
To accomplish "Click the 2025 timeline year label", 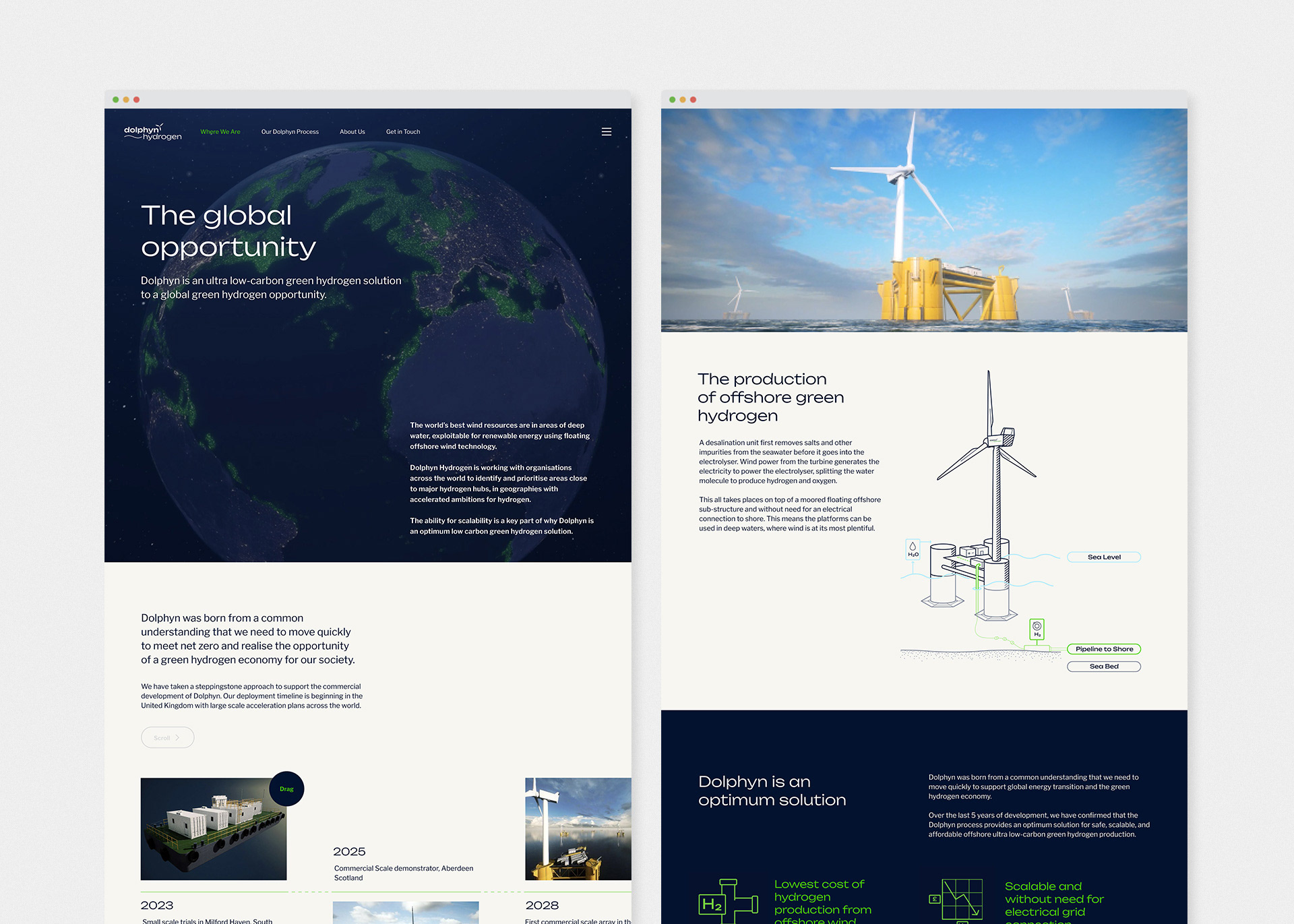I will click(x=349, y=852).
